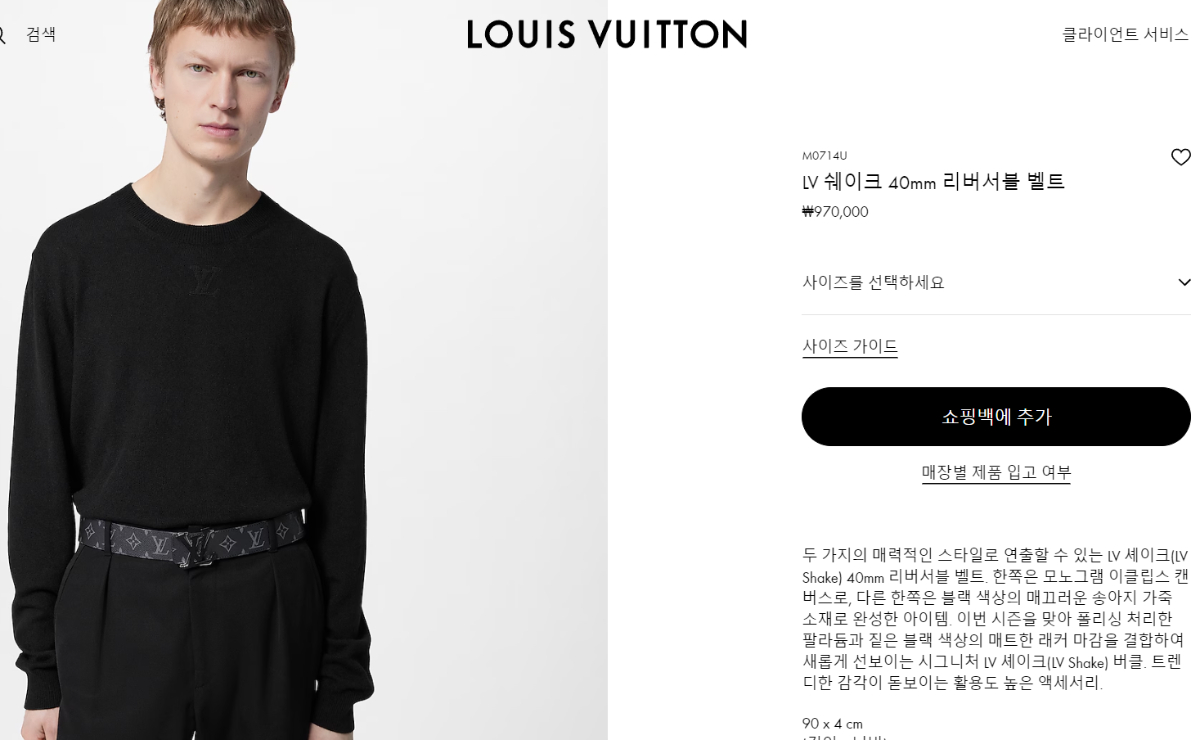1200x740 pixels.
Task: Click the 90 x 4 cm dimensions text
Action: pyautogui.click(x=832, y=724)
